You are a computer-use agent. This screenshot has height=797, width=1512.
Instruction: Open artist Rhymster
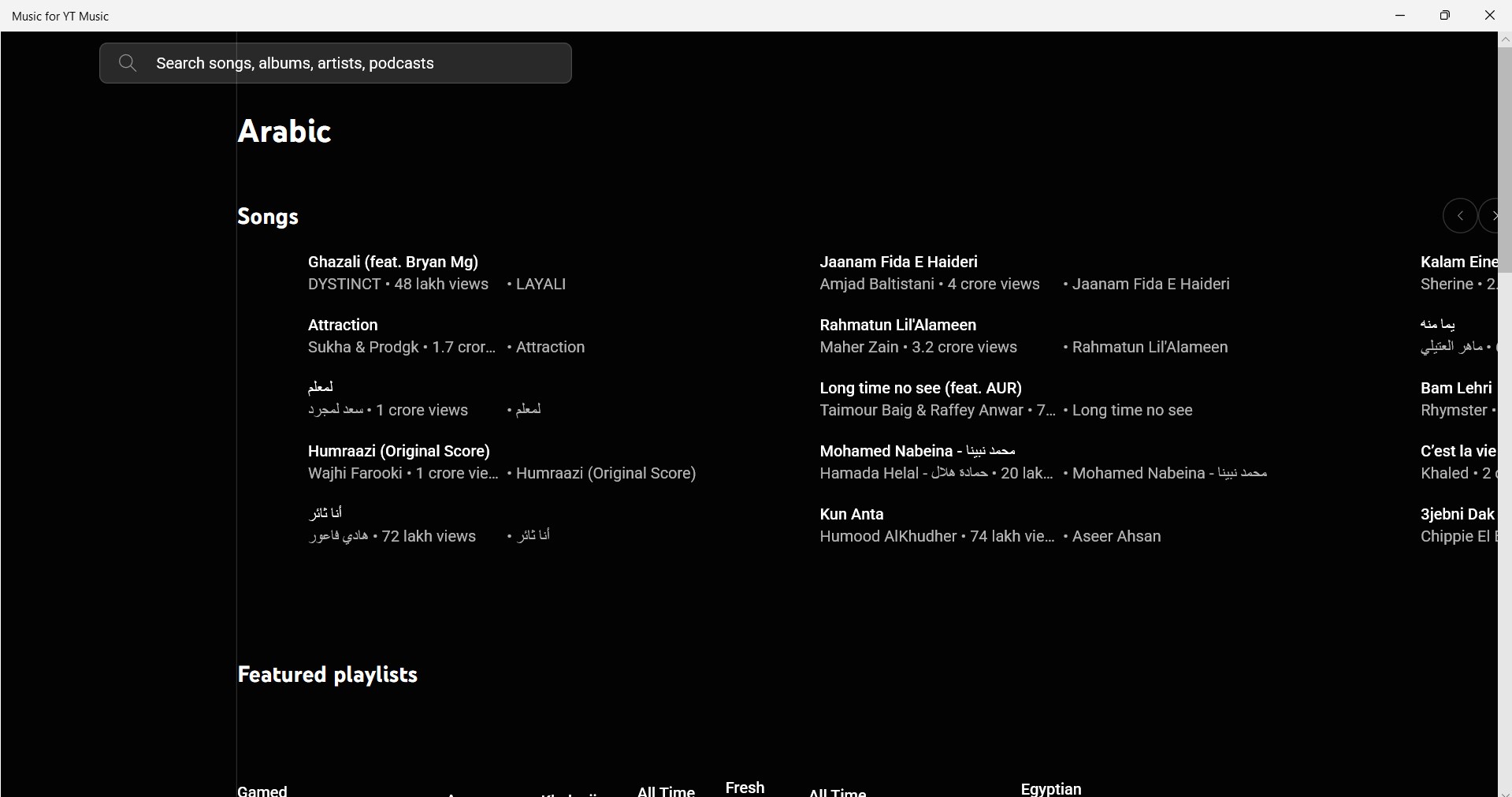pyautogui.click(x=1454, y=411)
